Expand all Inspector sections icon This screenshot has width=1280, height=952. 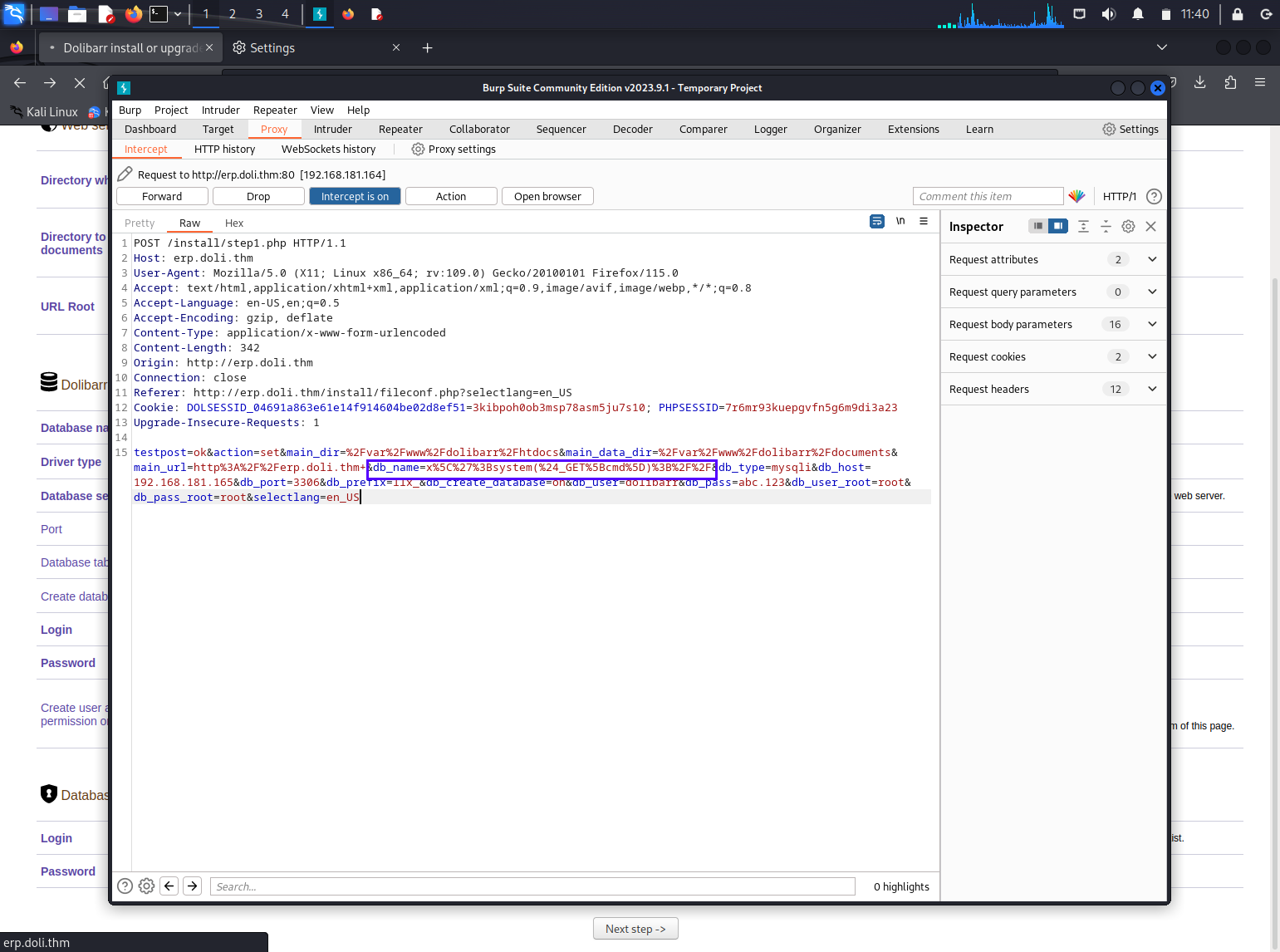(1083, 226)
